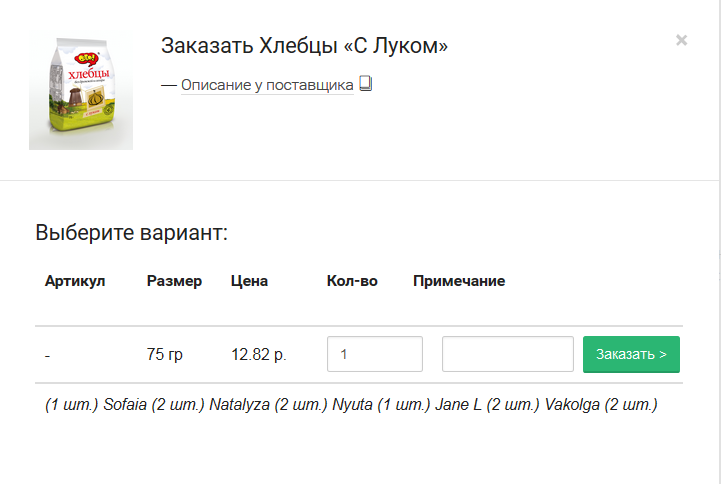Click the title 'Заказать Хлебцы «С Луком»'
This screenshot has width=721, height=484.
click(304, 46)
